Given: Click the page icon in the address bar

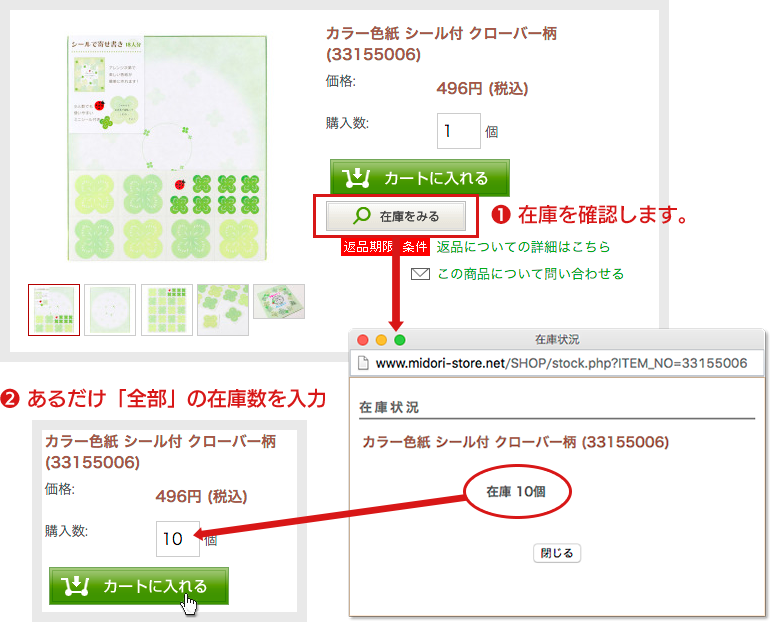Looking at the screenshot, I should pos(363,363).
